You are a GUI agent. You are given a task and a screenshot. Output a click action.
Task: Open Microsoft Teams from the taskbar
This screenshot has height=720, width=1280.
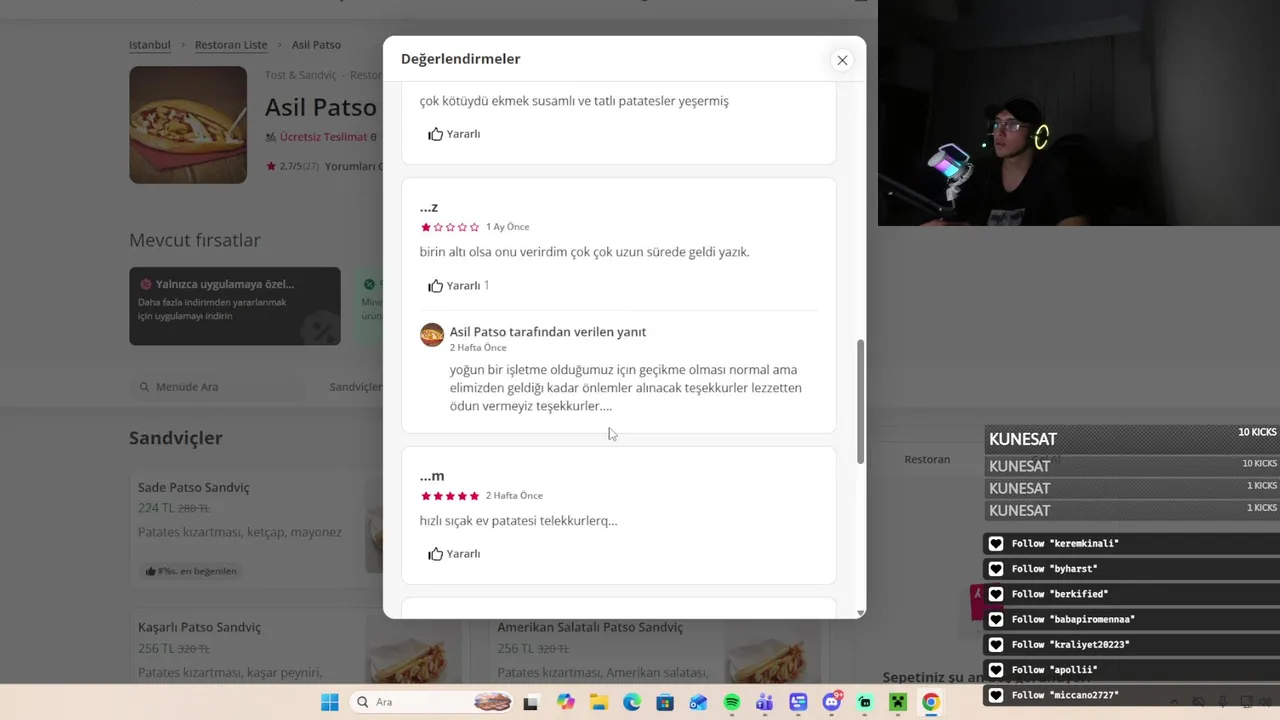pos(765,702)
